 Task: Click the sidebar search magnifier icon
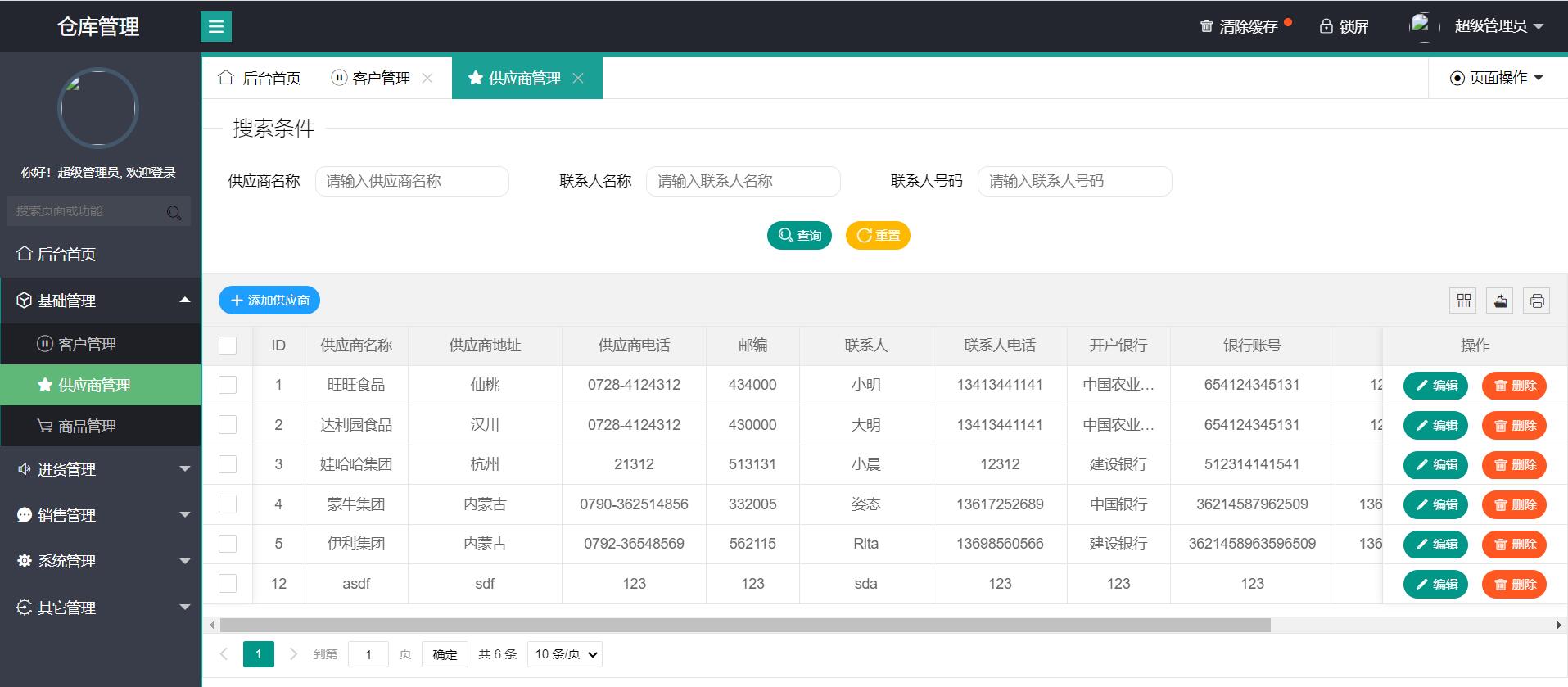coord(174,213)
